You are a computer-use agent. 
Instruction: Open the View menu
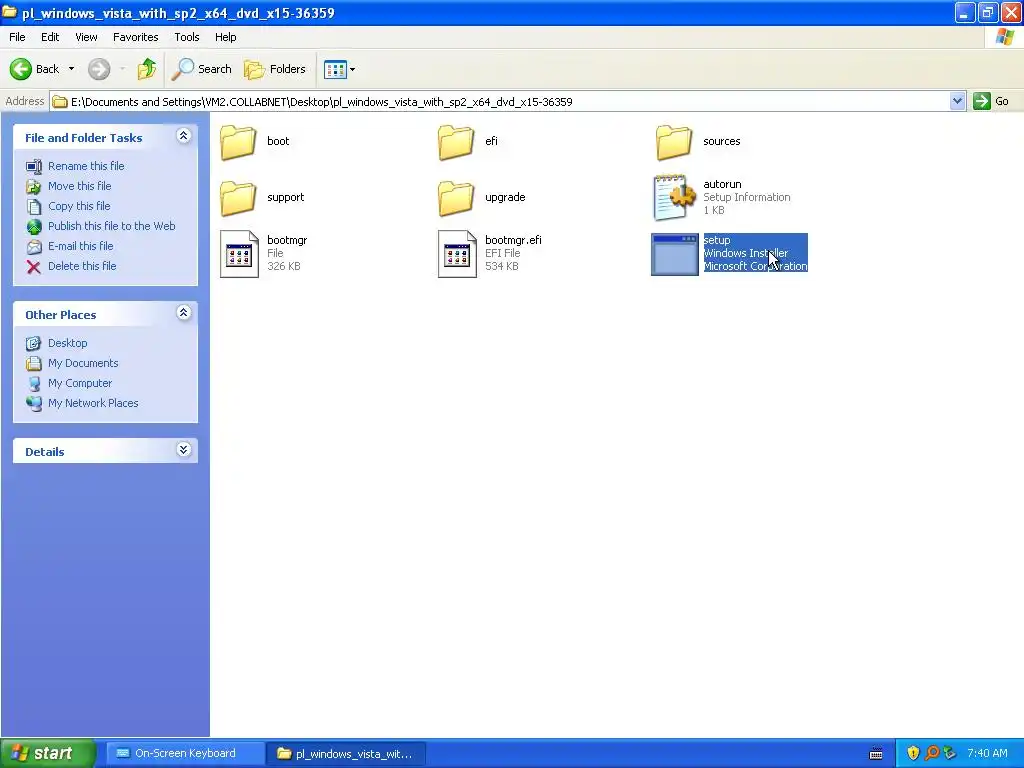pos(86,37)
